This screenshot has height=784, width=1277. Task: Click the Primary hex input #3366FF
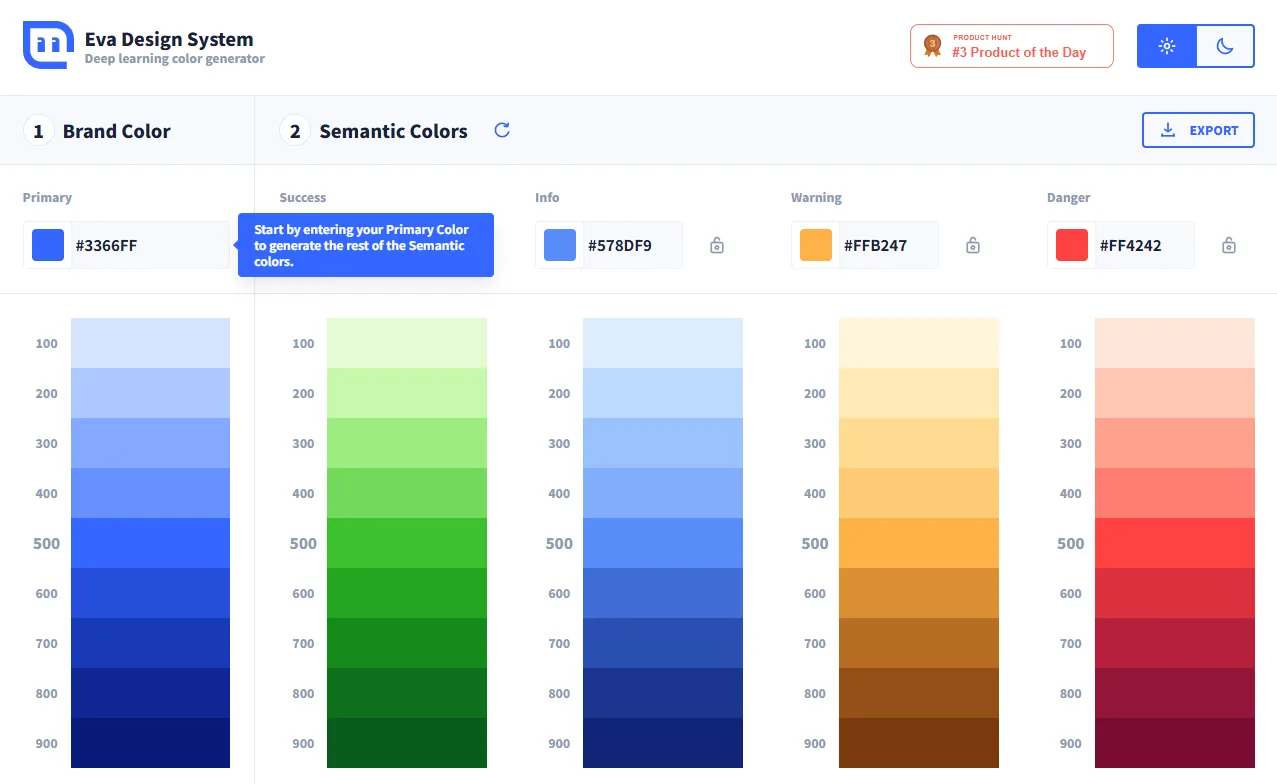click(150, 245)
